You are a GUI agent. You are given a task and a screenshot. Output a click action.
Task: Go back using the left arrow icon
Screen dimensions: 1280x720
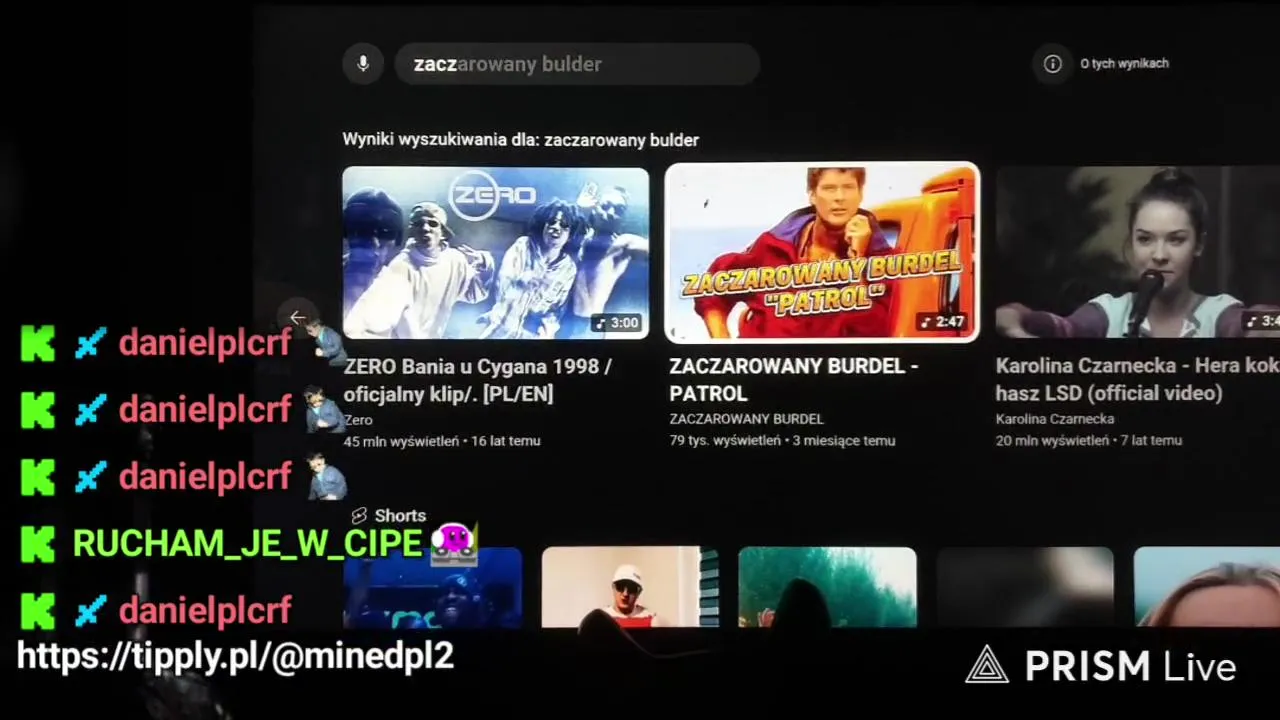297,318
